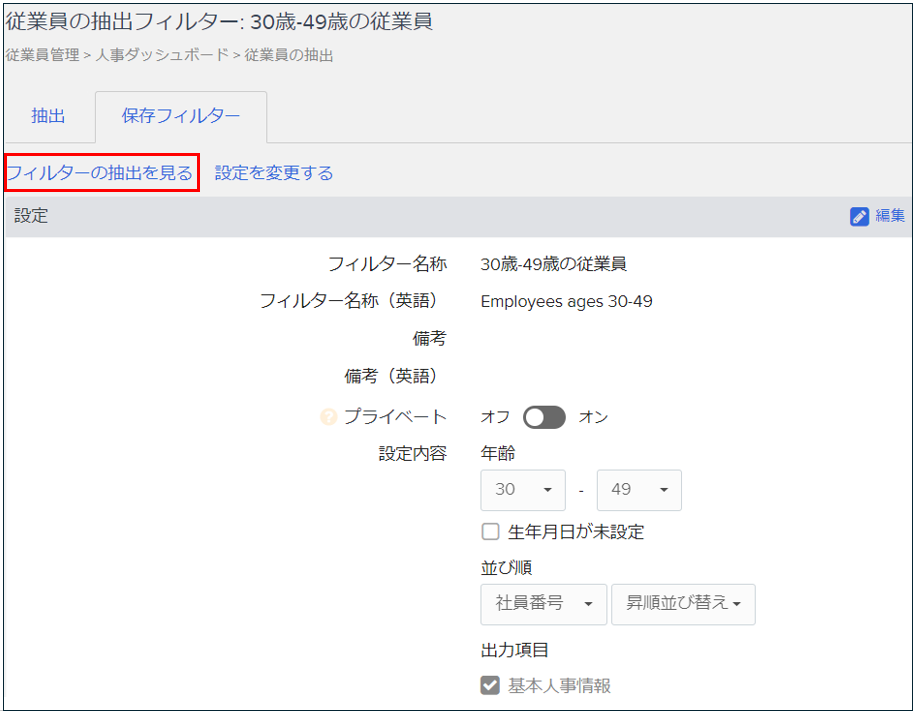
Task: Open the 昇順並び替え sort order dropdown
Action: (683, 604)
